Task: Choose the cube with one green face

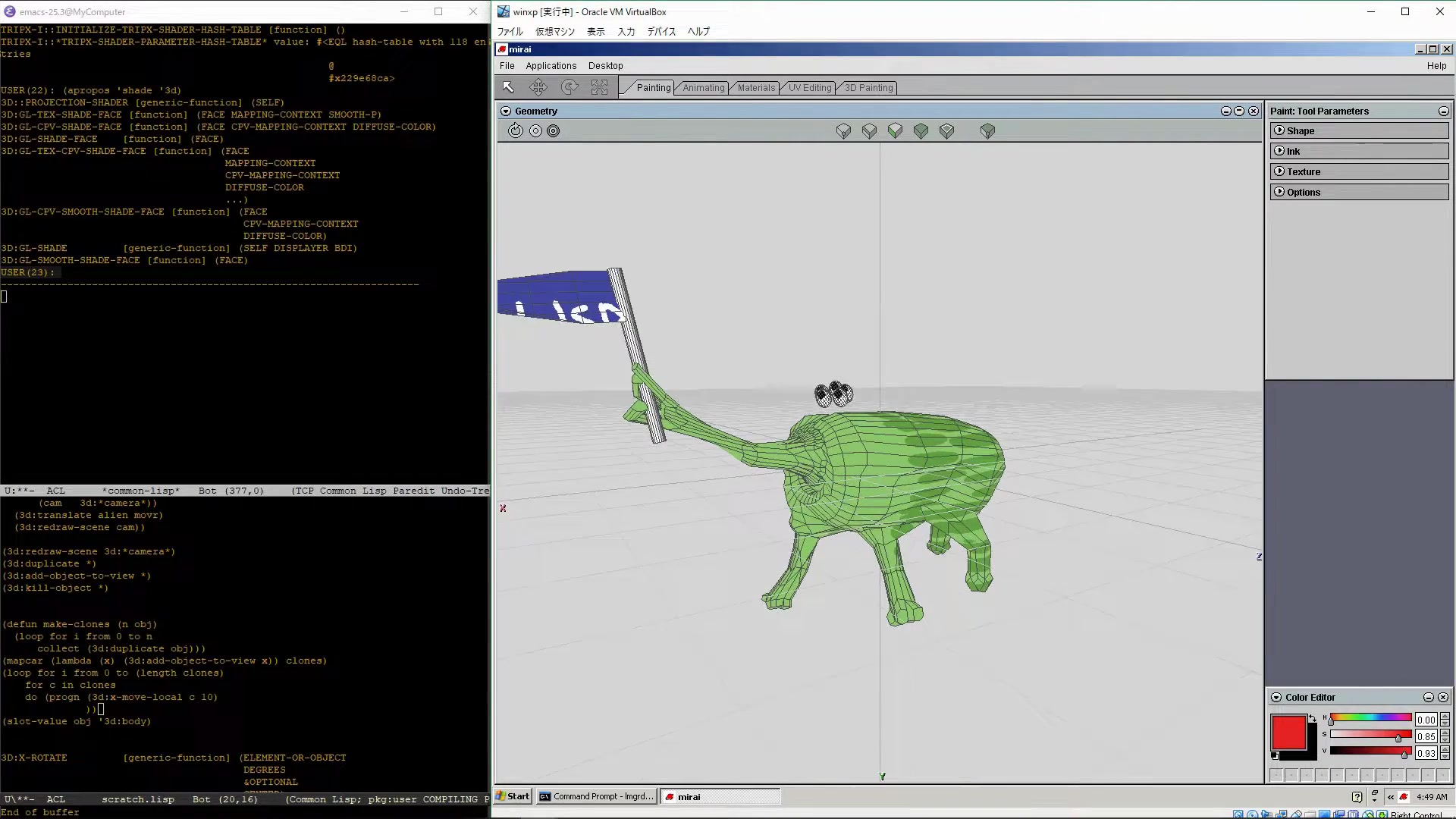Action: point(895,131)
